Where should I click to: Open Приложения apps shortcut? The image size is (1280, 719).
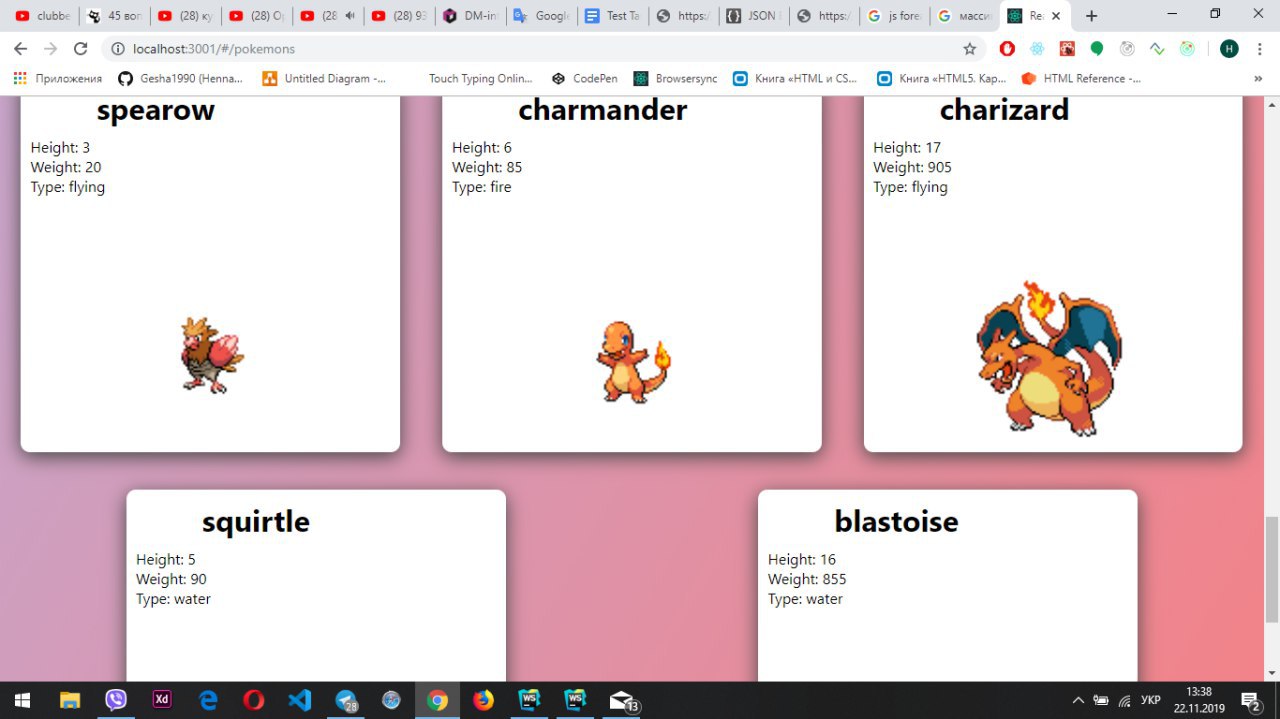58,78
